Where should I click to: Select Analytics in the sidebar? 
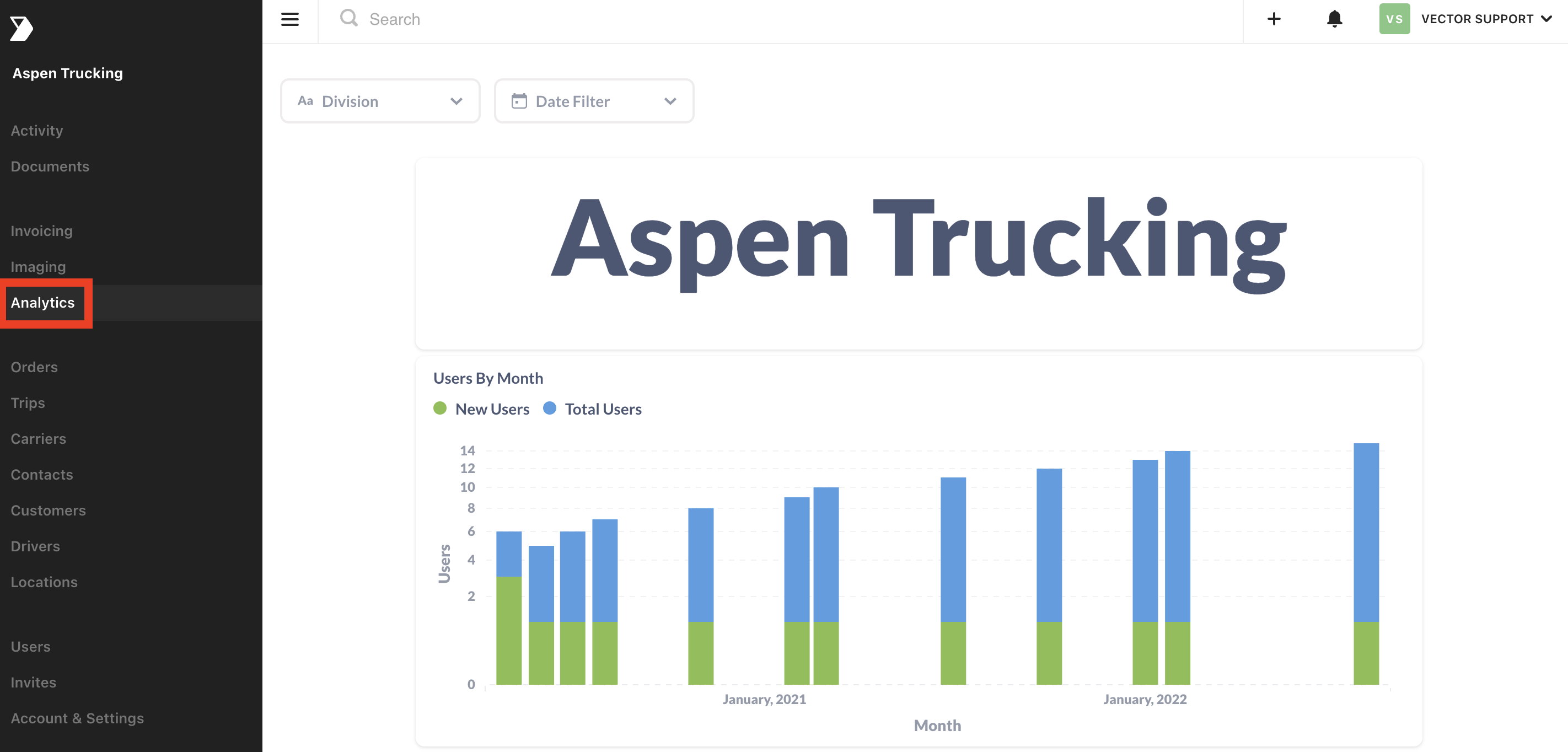click(x=42, y=303)
